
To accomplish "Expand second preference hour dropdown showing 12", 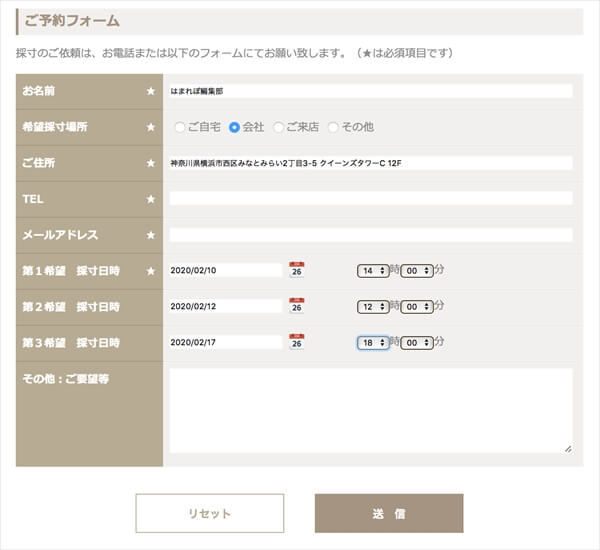I will (x=373, y=306).
